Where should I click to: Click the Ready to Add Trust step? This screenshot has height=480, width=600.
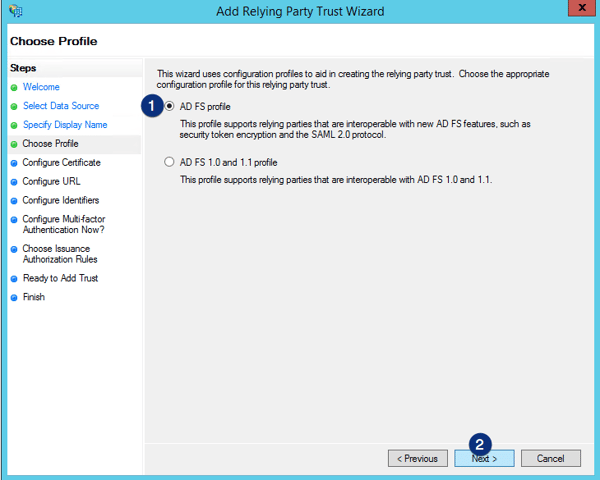pos(60,278)
